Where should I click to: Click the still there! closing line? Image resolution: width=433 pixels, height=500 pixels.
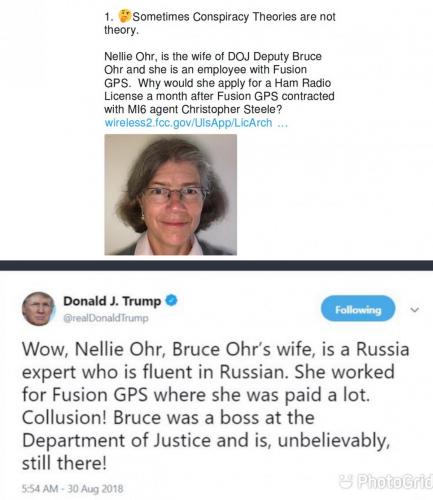[64, 463]
